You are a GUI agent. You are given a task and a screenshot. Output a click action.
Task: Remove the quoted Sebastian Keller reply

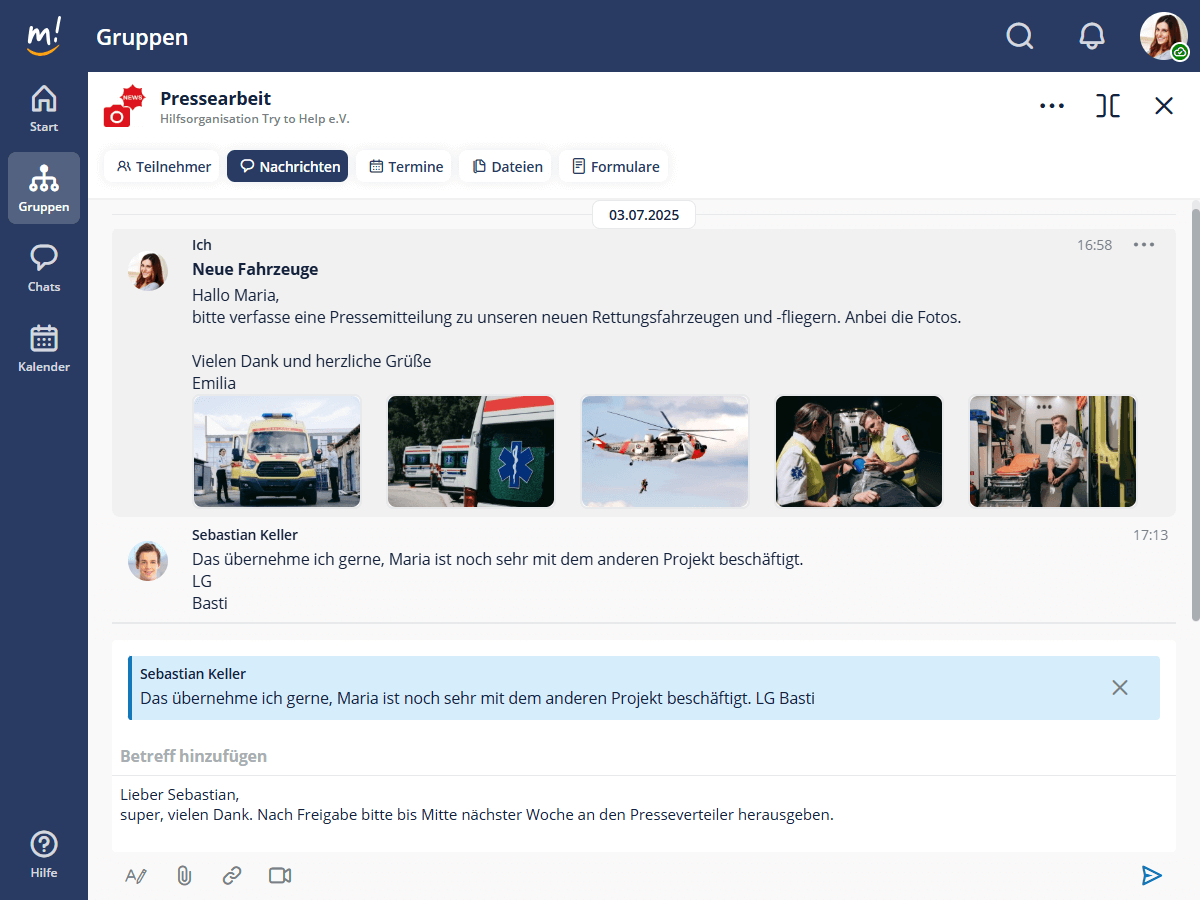click(x=1120, y=687)
